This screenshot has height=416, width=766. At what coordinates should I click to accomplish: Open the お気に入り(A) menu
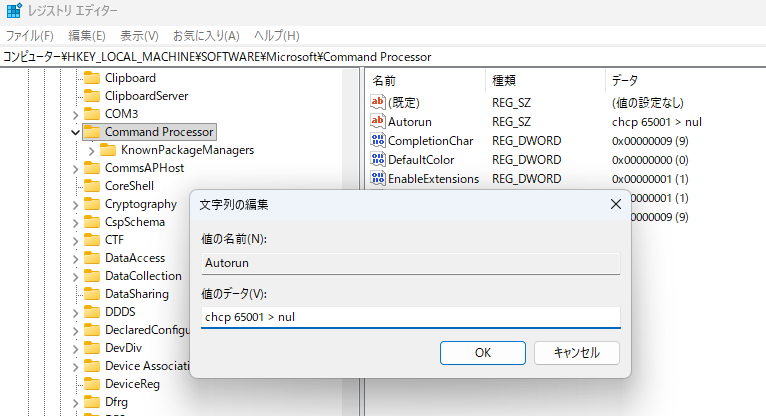[x=206, y=35]
